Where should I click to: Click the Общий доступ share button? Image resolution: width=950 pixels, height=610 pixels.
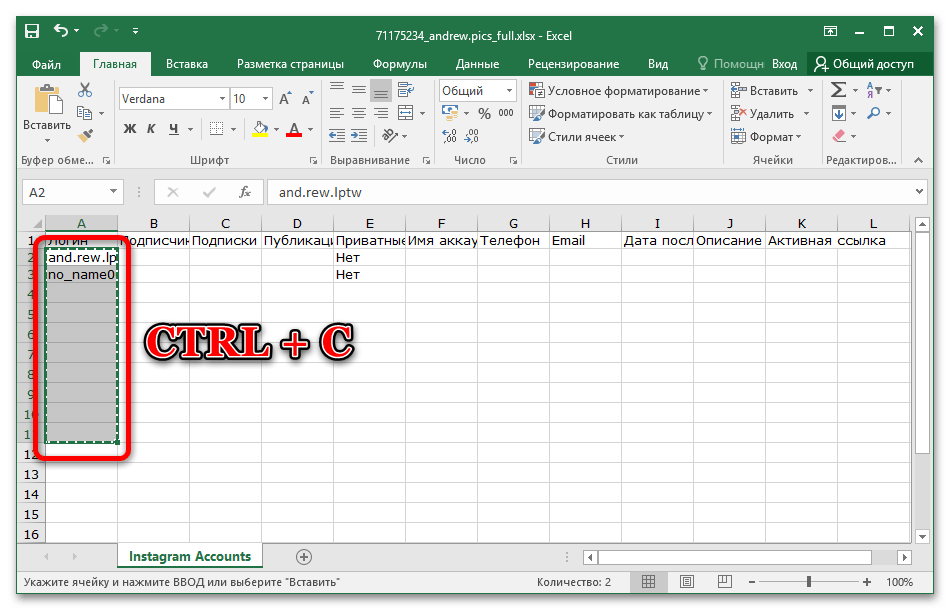865,64
